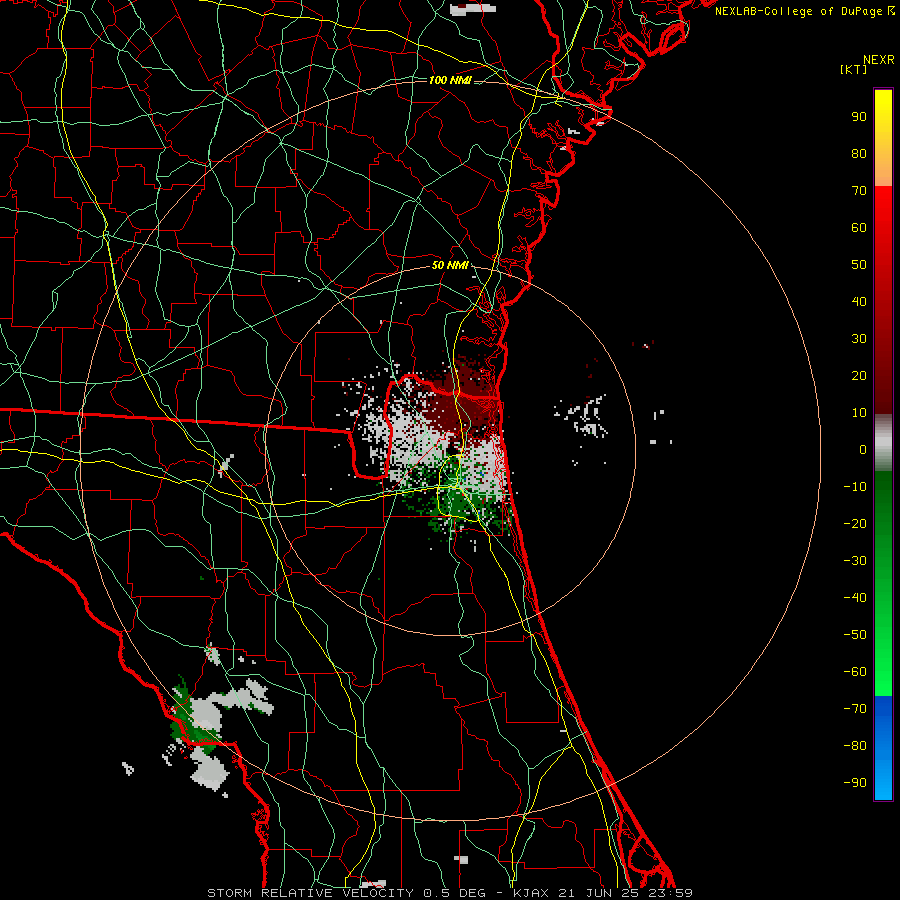Click the 90 value on the velocity scale

[x=859, y=117]
